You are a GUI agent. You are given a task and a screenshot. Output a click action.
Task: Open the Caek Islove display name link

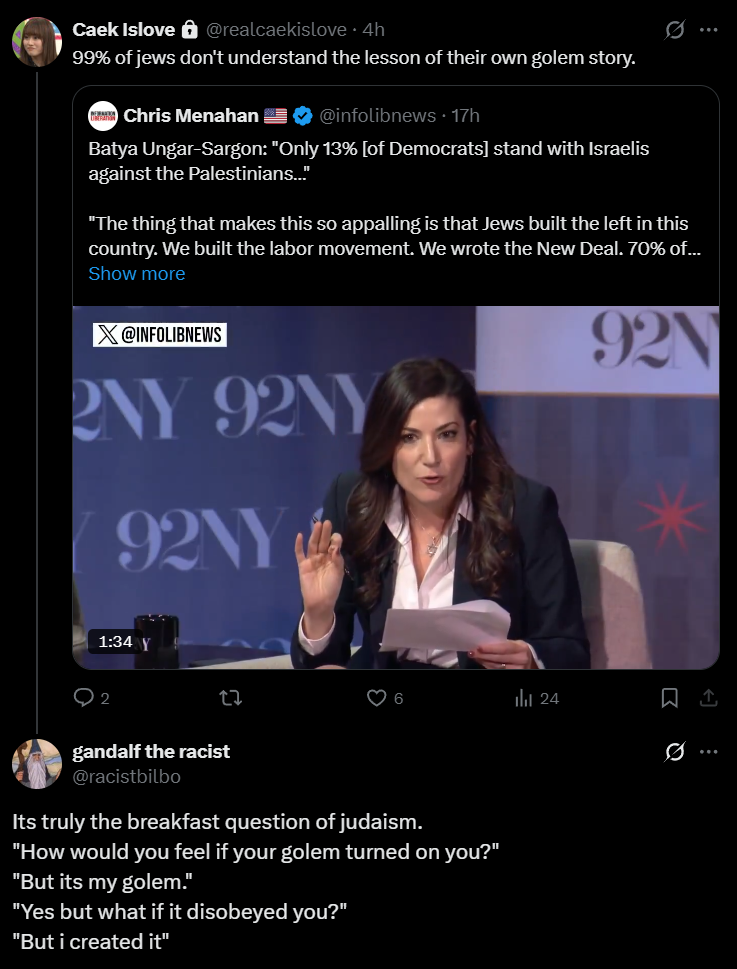coord(123,30)
